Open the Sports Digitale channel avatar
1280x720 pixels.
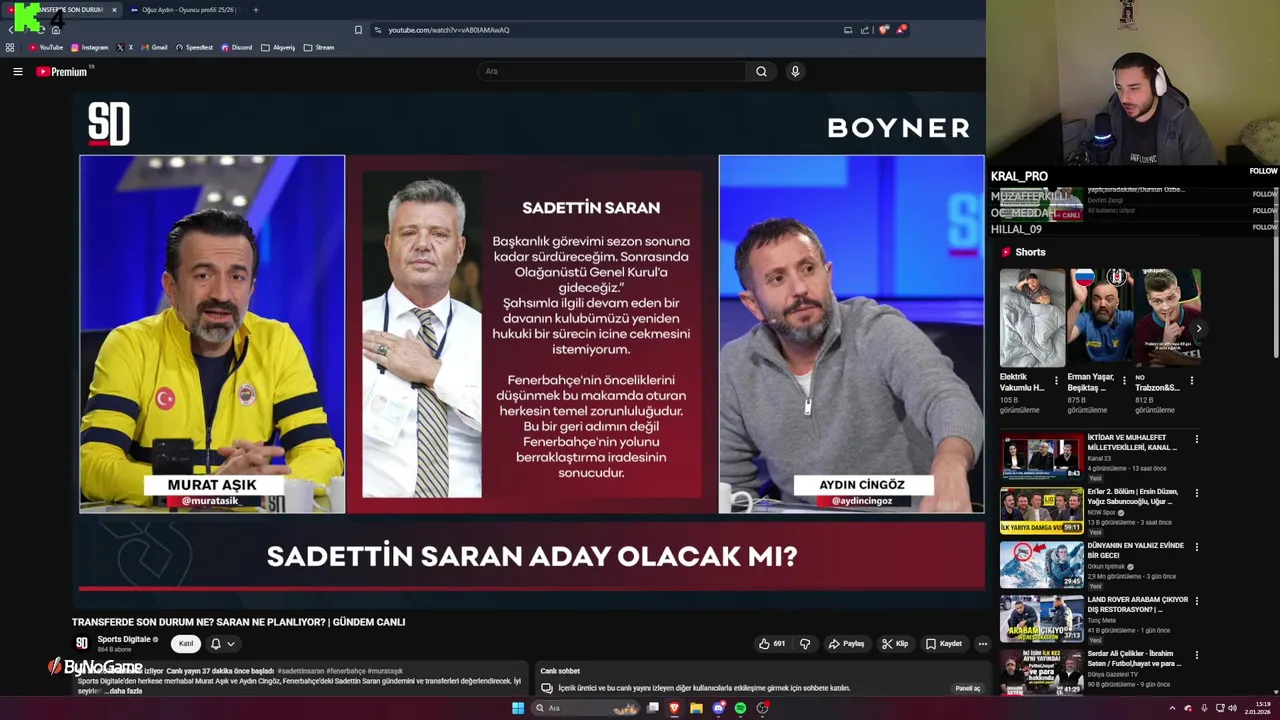click(82, 644)
